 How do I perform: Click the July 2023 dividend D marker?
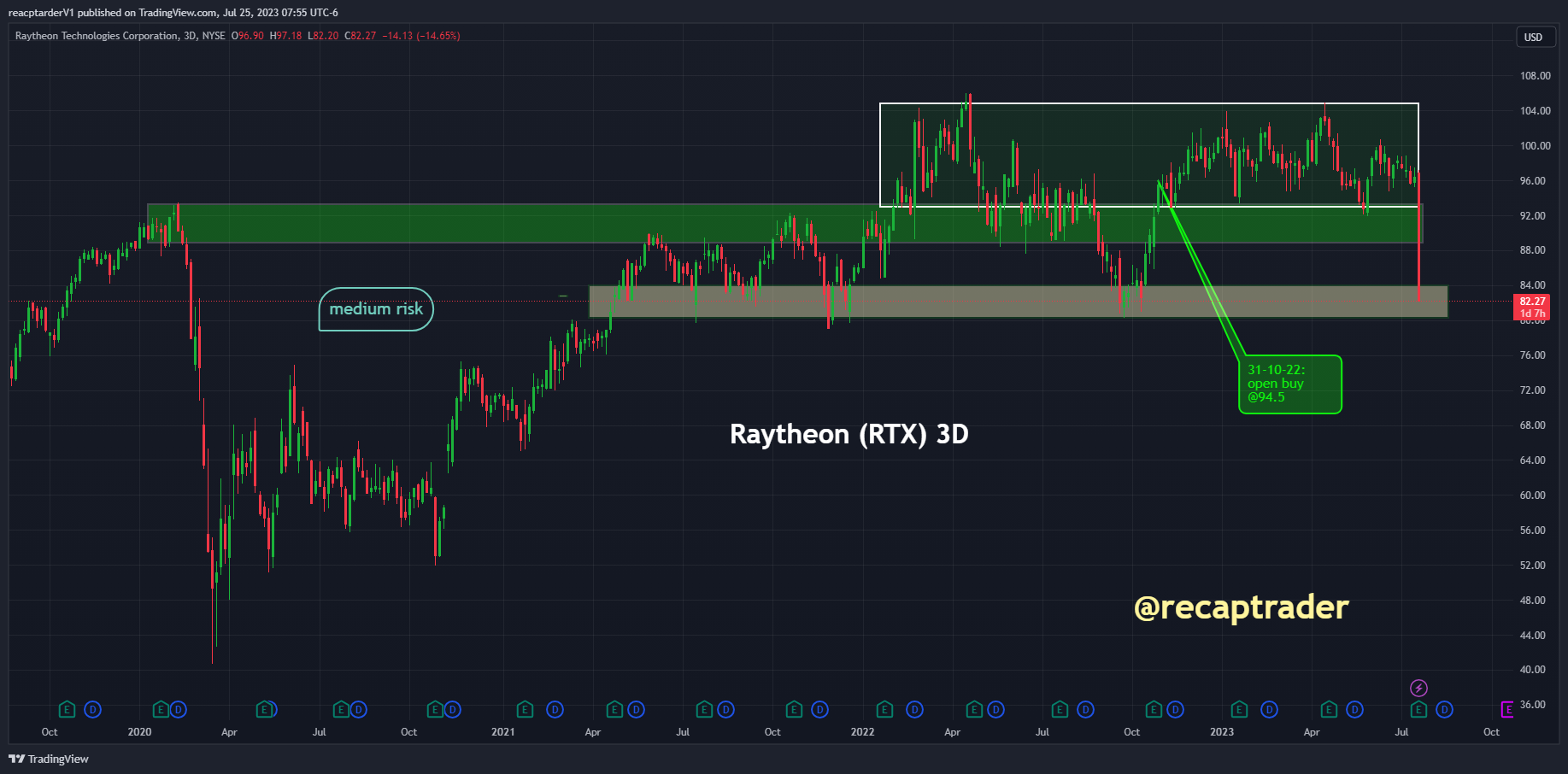[1444, 709]
